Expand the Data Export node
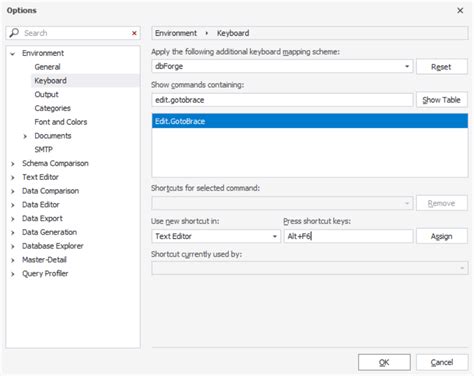 (13, 219)
